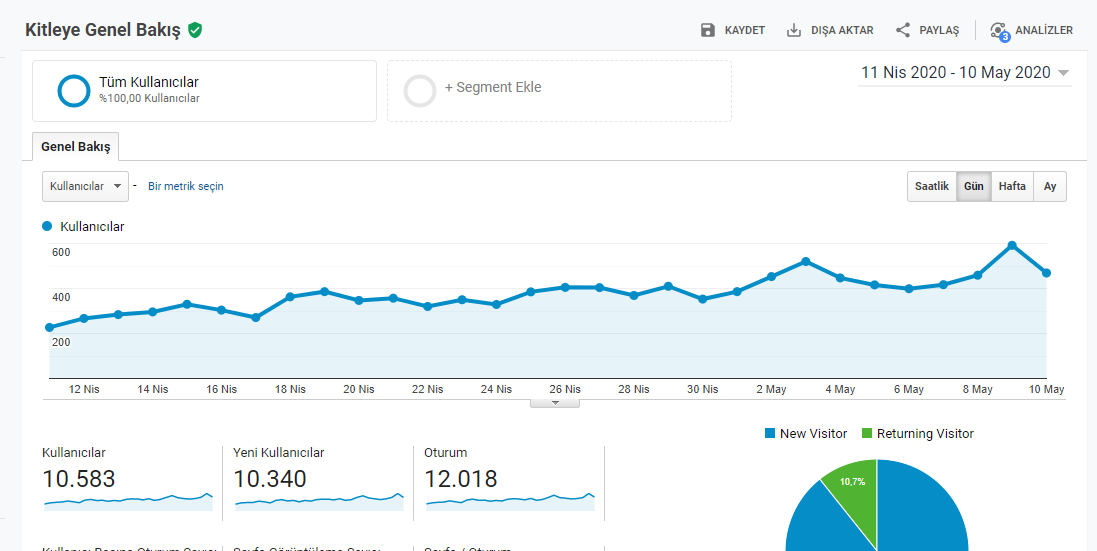Select the Gün granularity button
Viewport: 1097px width, 551px height.
[974, 186]
